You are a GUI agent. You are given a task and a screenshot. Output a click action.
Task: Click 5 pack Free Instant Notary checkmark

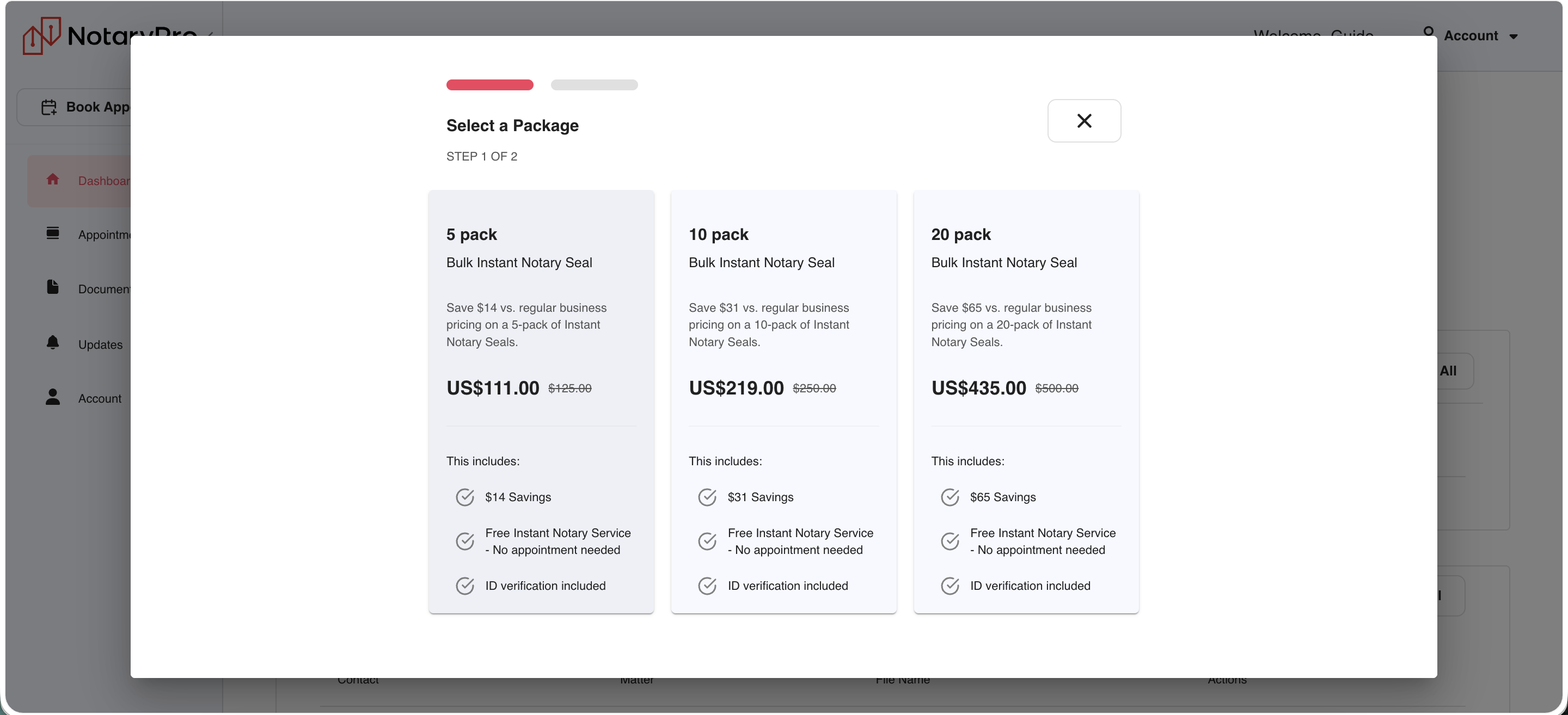point(465,541)
